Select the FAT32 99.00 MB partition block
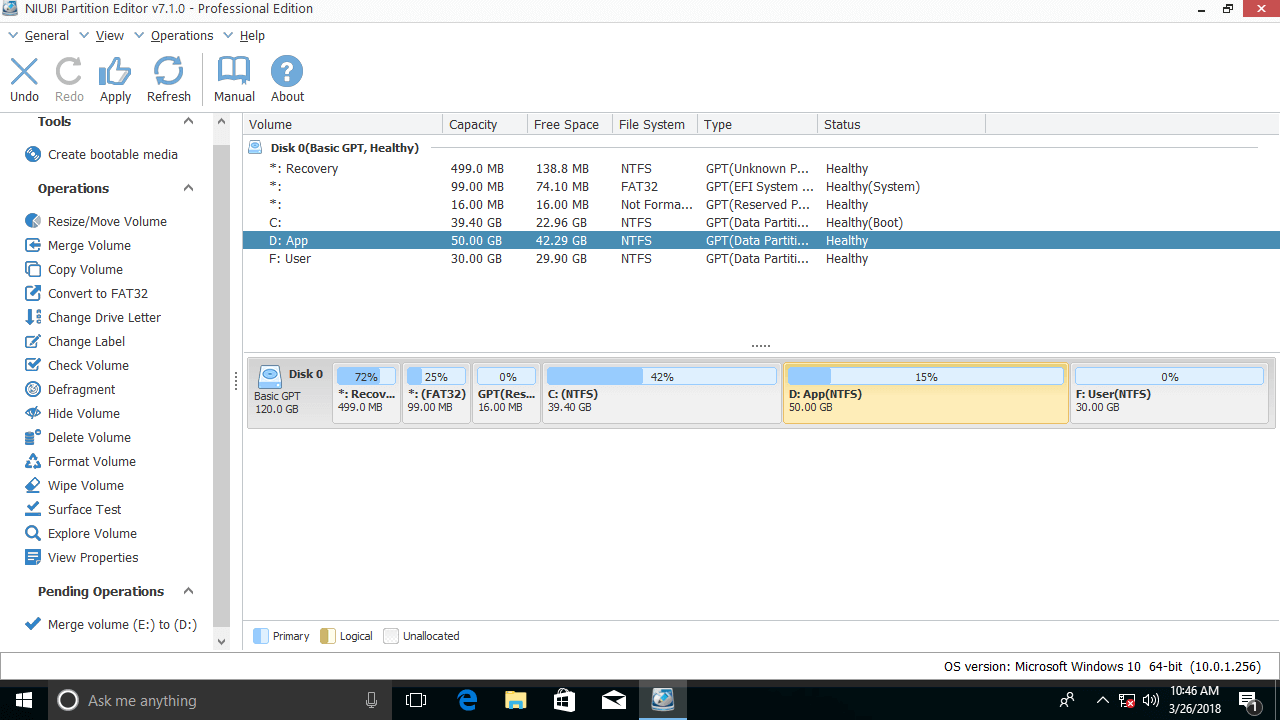This screenshot has height=720, width=1280. [x=436, y=393]
